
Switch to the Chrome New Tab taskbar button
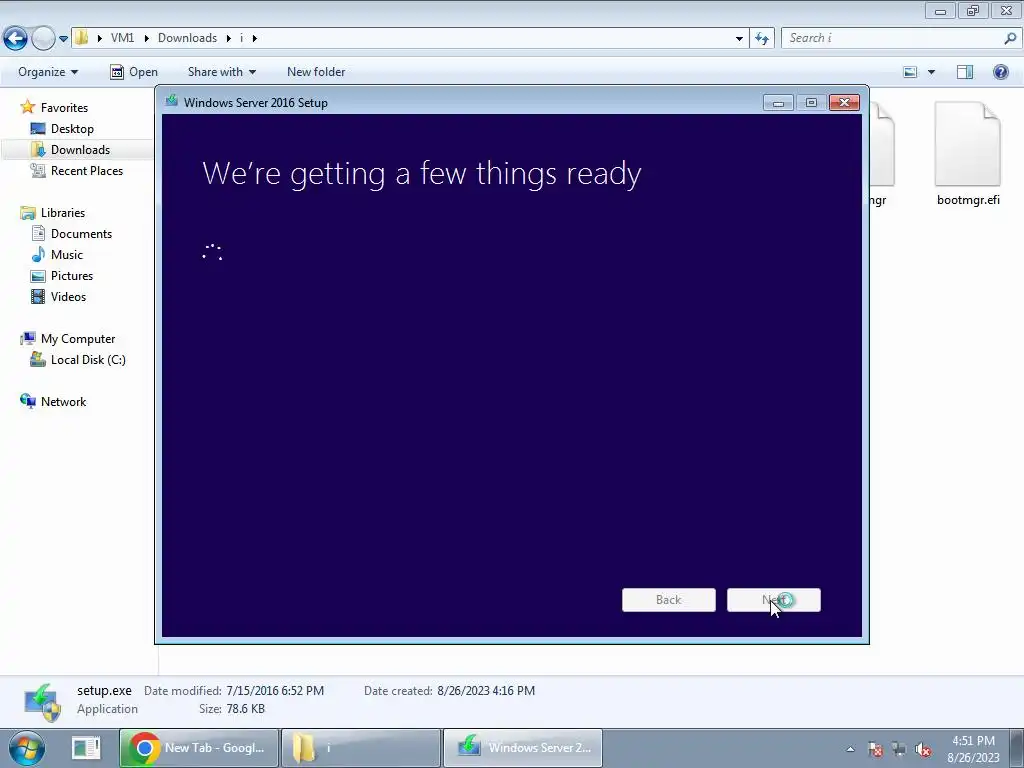pyautogui.click(x=199, y=748)
